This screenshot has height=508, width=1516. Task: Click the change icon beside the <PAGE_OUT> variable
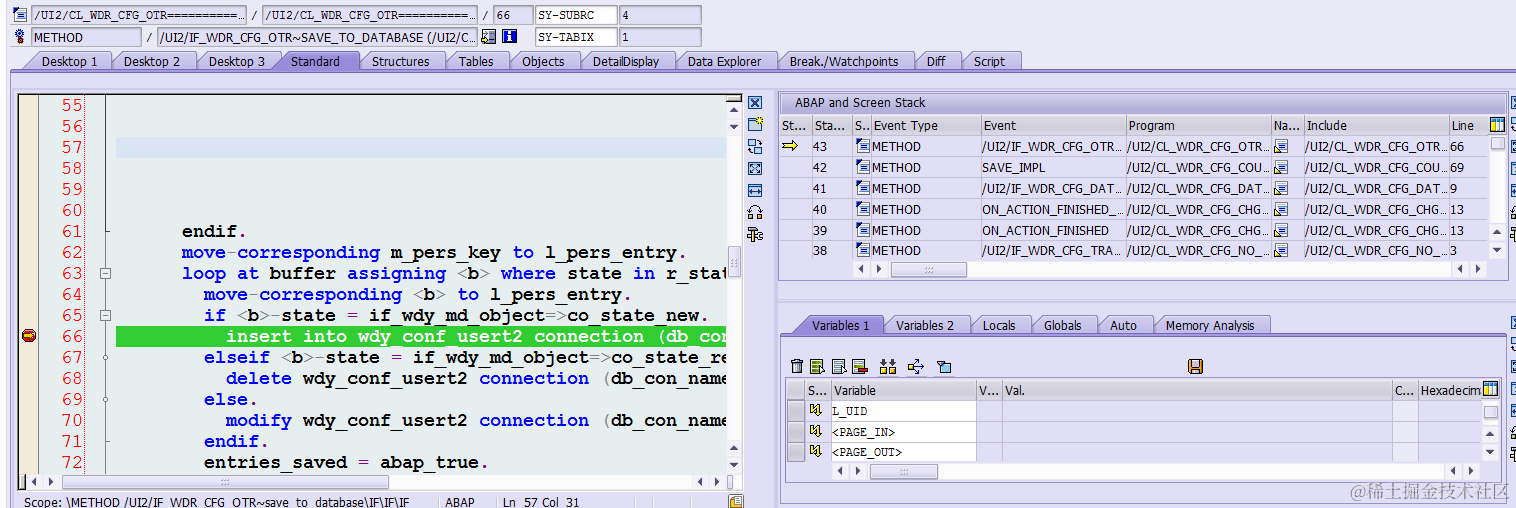[816, 452]
